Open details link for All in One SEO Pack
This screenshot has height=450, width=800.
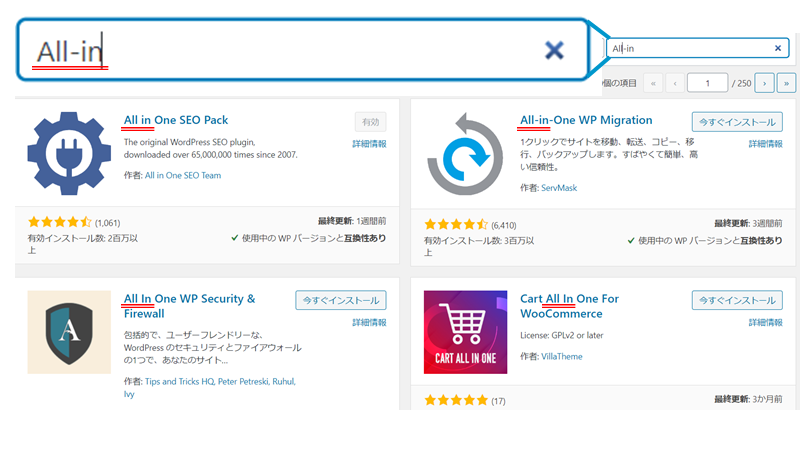point(369,144)
